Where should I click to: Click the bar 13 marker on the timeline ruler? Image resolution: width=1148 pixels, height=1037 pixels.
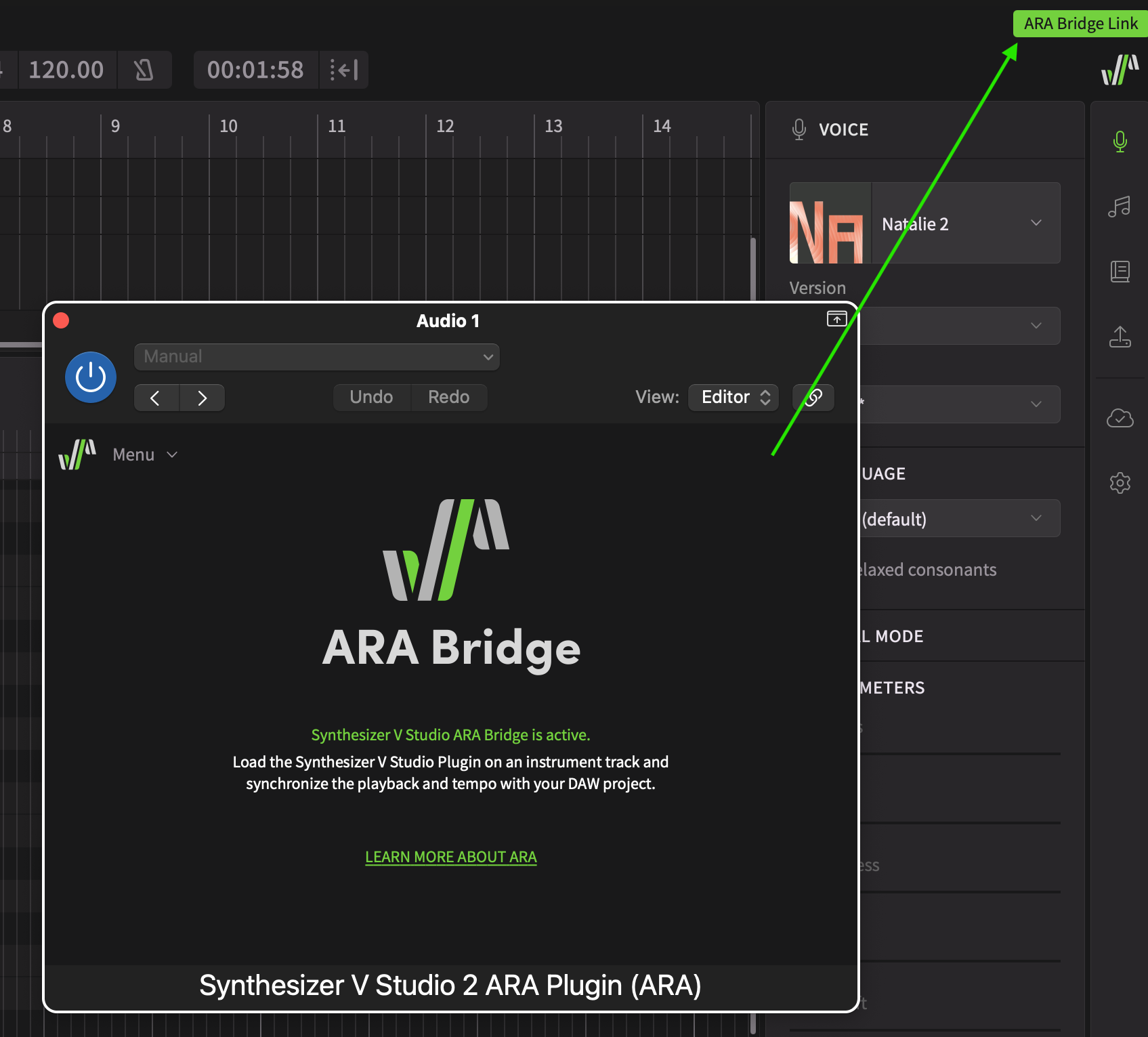click(553, 126)
